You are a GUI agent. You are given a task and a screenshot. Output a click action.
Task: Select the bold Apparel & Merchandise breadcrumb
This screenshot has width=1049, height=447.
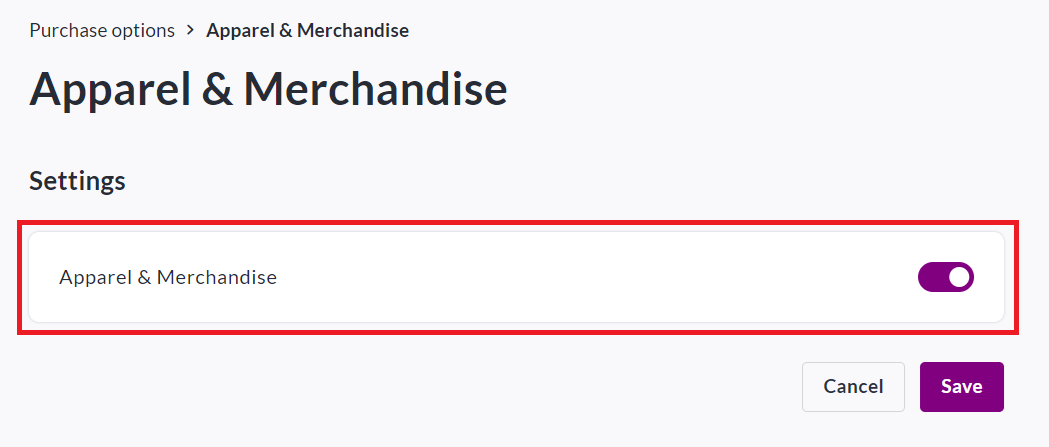coord(307,30)
